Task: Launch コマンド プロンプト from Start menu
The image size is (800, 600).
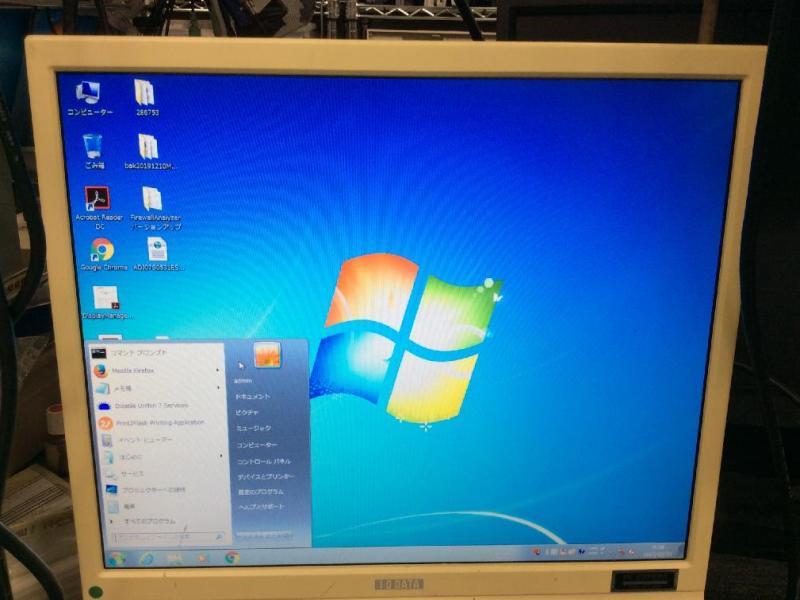Action: click(x=159, y=353)
